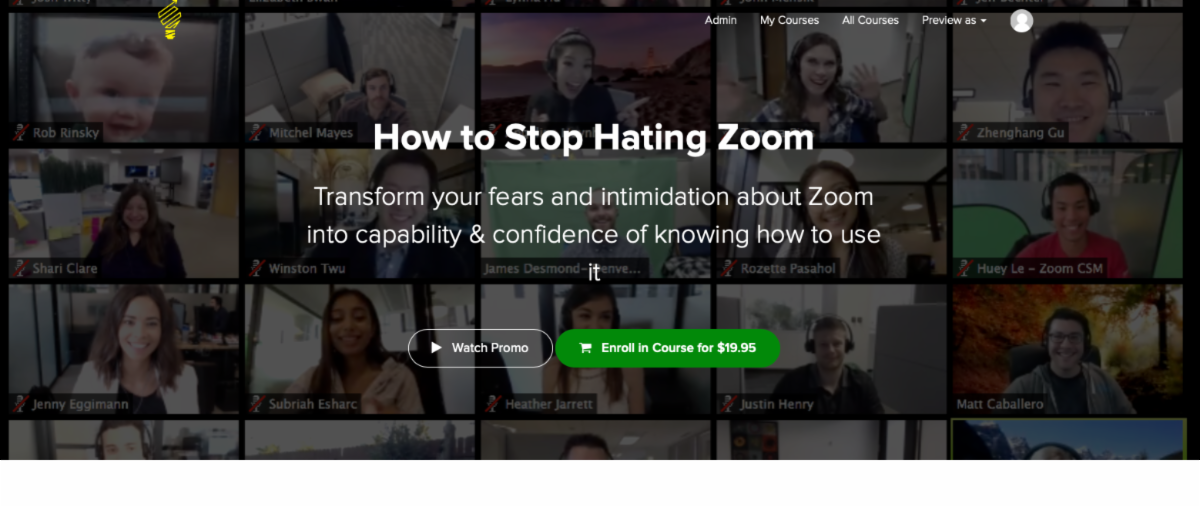This screenshot has height=507, width=1200.
Task: Enroll in Course for $19.95
Action: click(x=668, y=348)
